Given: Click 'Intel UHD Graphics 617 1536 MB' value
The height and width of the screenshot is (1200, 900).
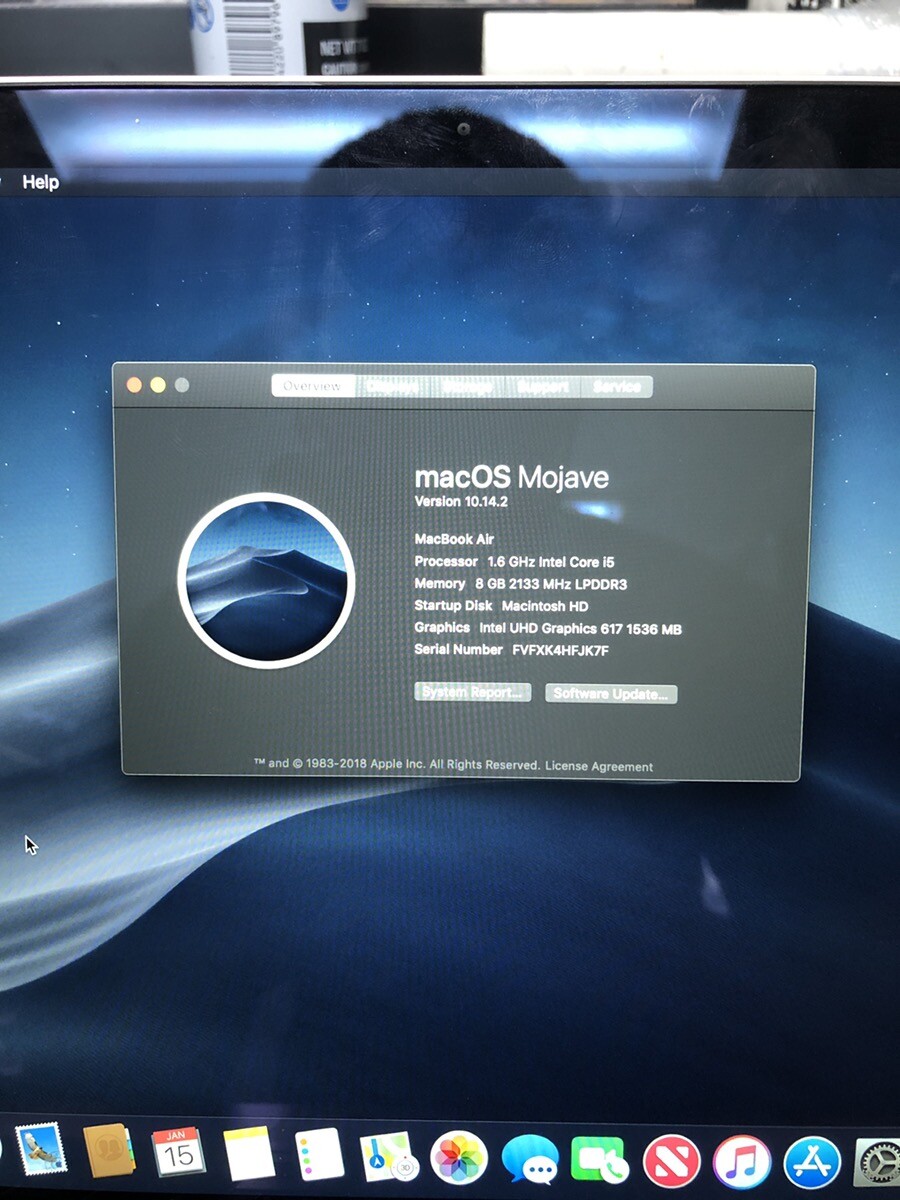Looking at the screenshot, I should (581, 629).
